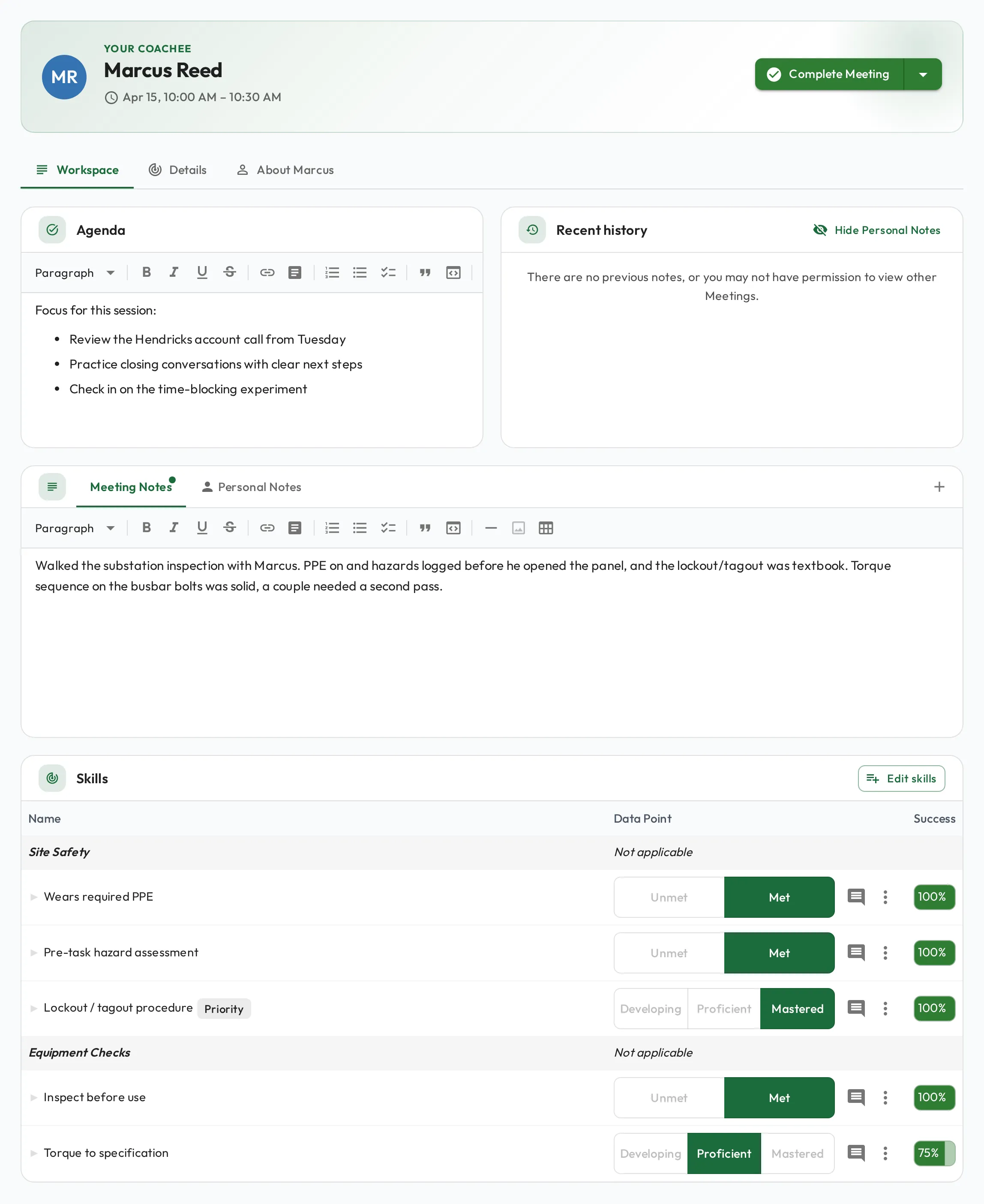Apply italic in the Meeting Notes editor
This screenshot has width=984, height=1204.
point(174,528)
